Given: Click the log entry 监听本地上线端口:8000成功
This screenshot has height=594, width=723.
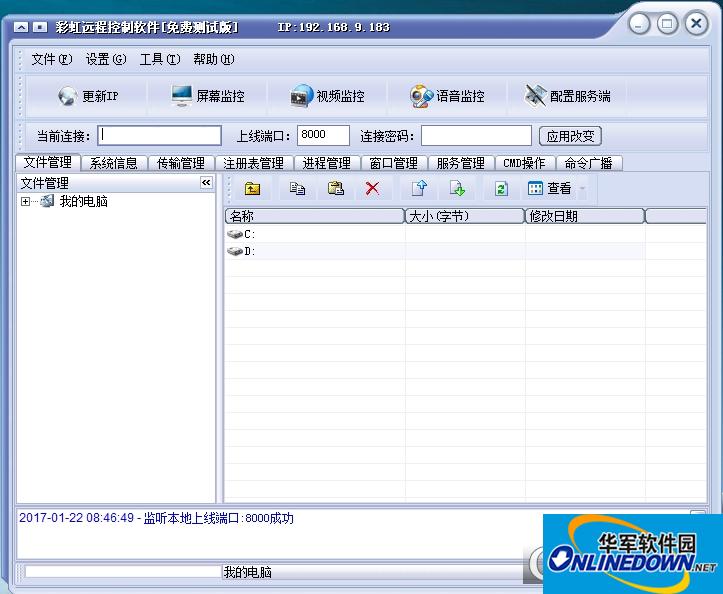Looking at the screenshot, I should click(x=156, y=518).
